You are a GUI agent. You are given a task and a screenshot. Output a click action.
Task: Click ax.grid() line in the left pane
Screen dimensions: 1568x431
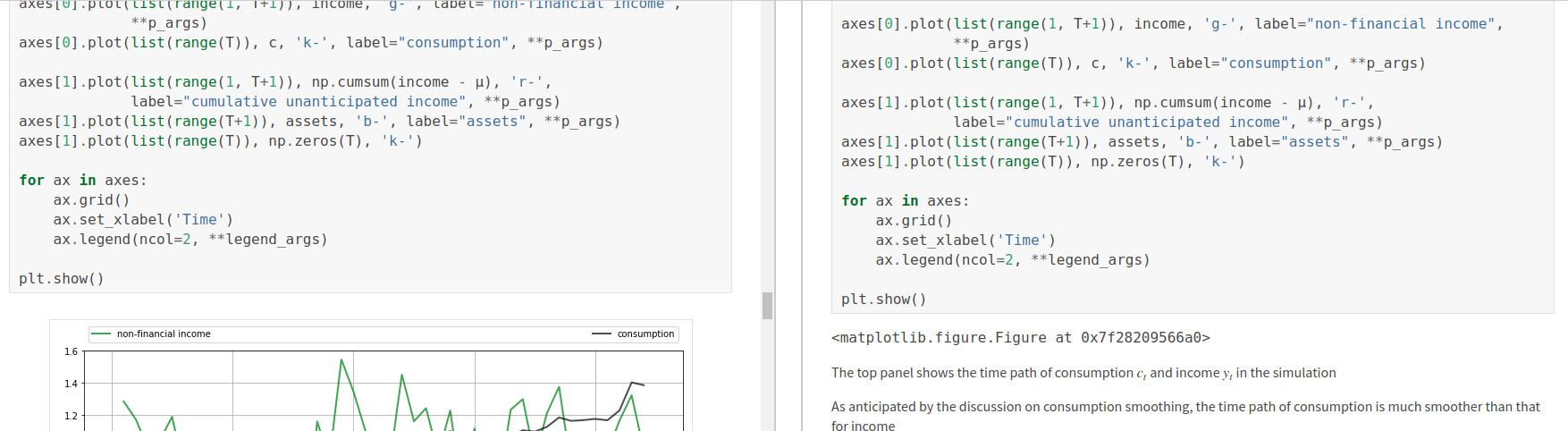point(91,200)
